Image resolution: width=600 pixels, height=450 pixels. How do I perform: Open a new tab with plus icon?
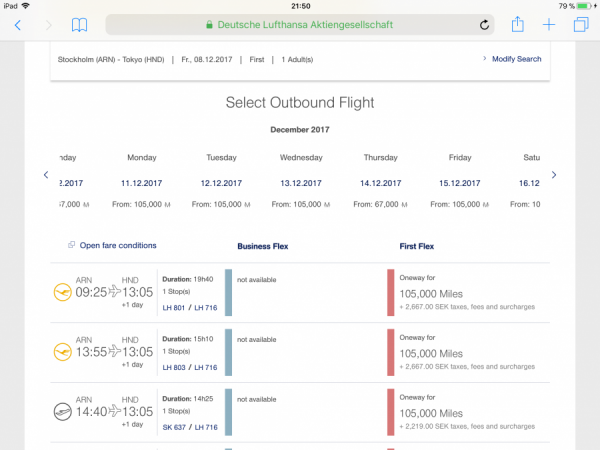pos(549,25)
